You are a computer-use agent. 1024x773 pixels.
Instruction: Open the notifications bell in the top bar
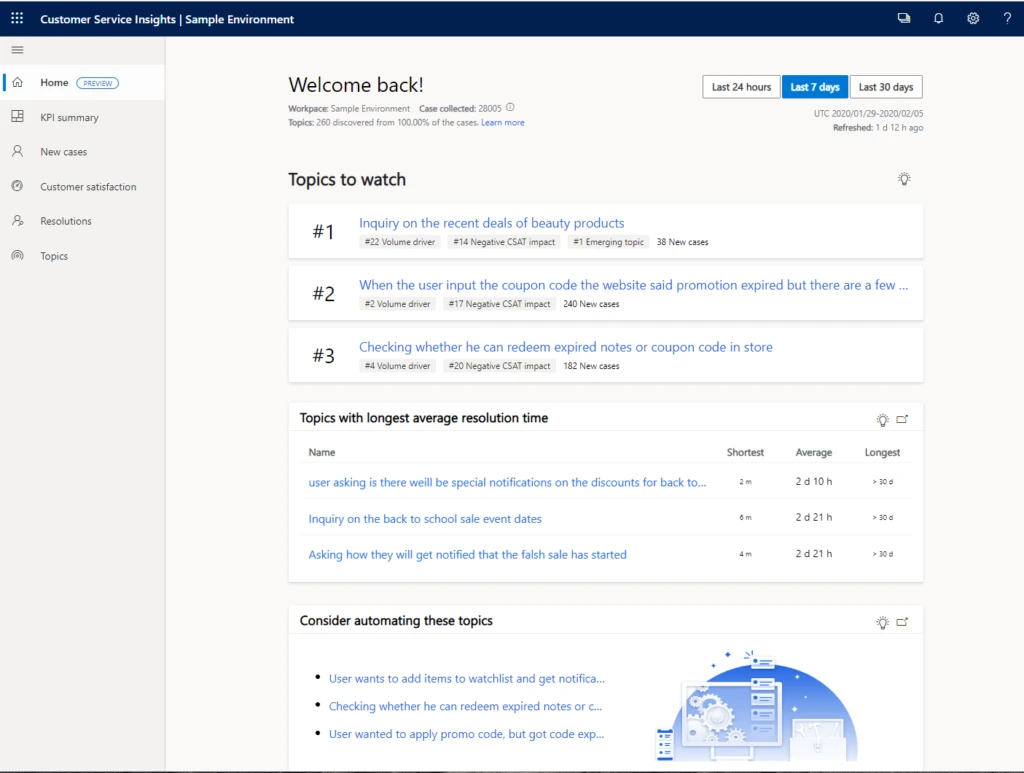click(x=938, y=18)
